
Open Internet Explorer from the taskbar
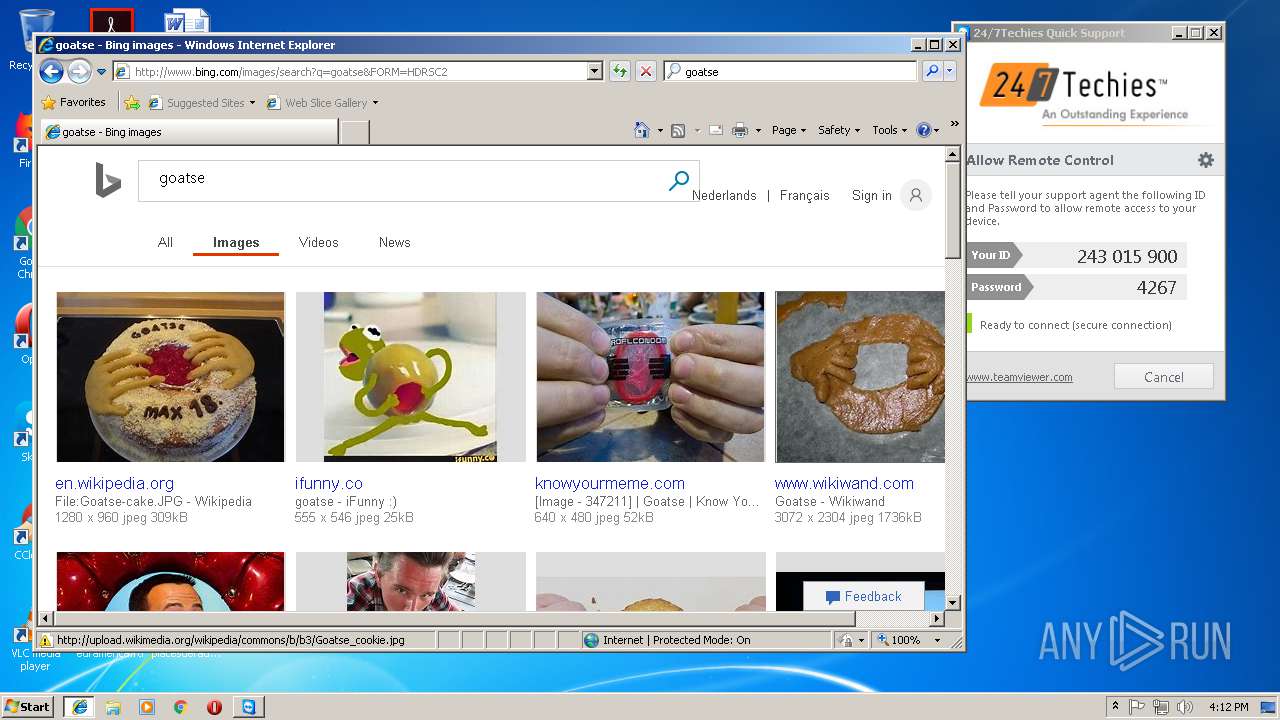click(x=79, y=707)
